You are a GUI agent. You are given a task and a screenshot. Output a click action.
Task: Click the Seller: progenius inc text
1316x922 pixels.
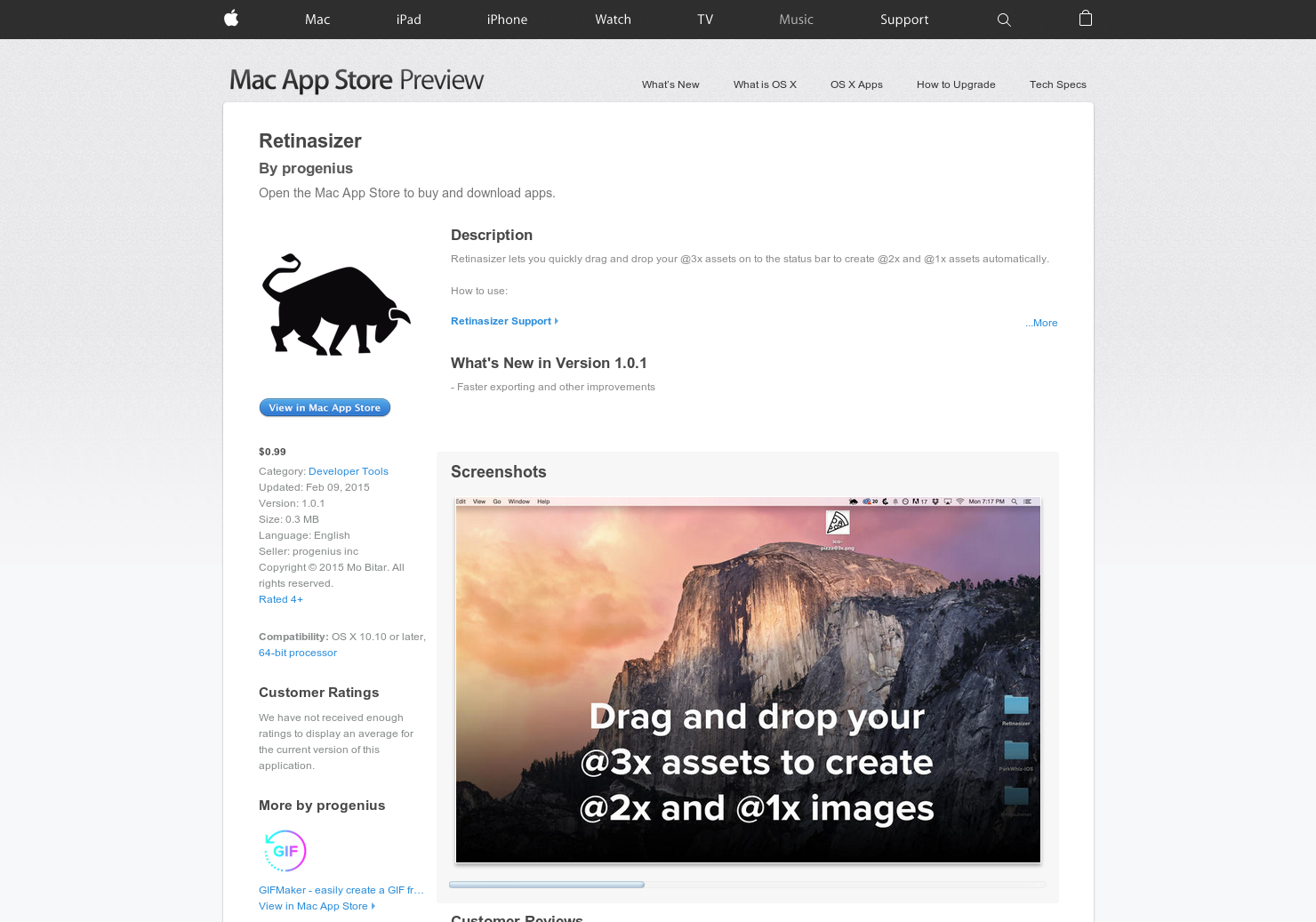click(309, 551)
